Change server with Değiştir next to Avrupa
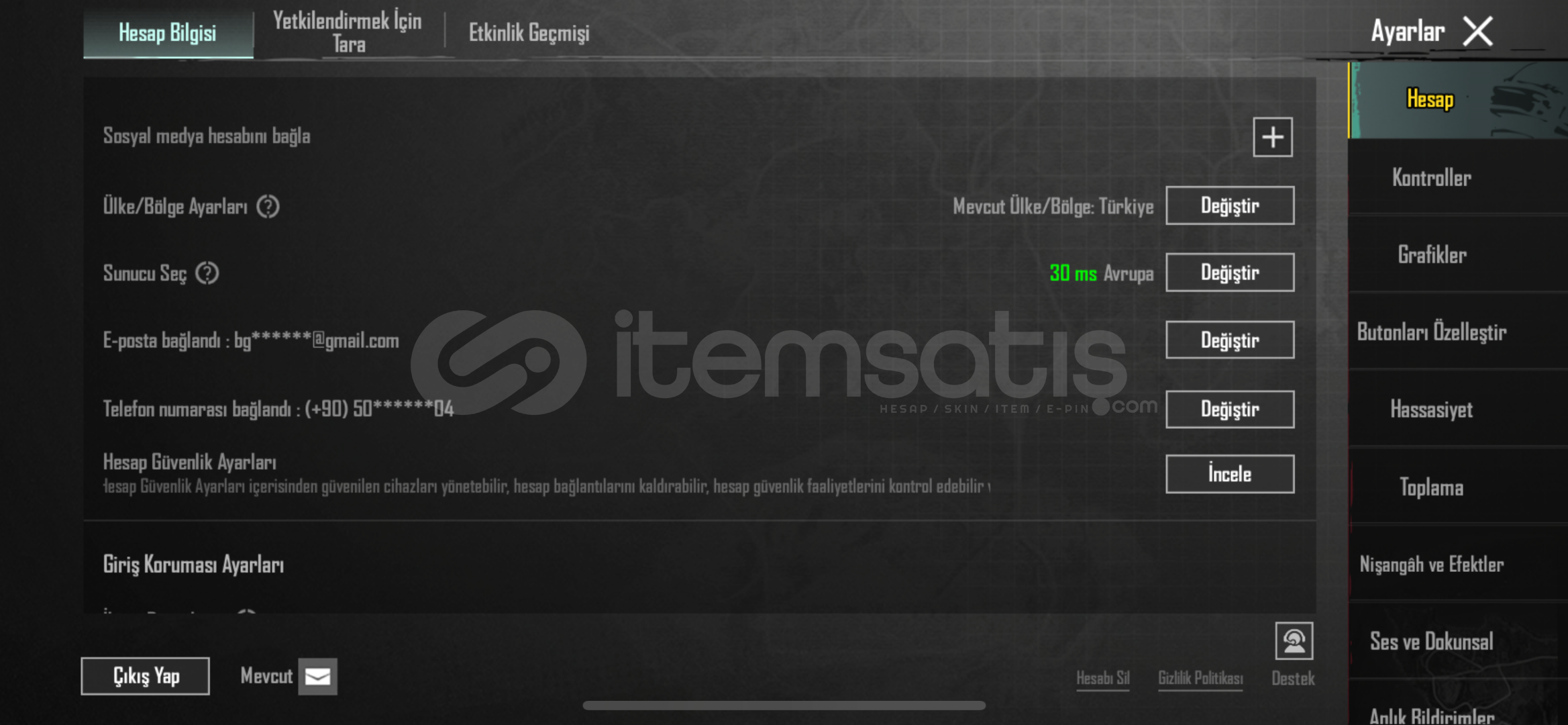 coord(1230,273)
